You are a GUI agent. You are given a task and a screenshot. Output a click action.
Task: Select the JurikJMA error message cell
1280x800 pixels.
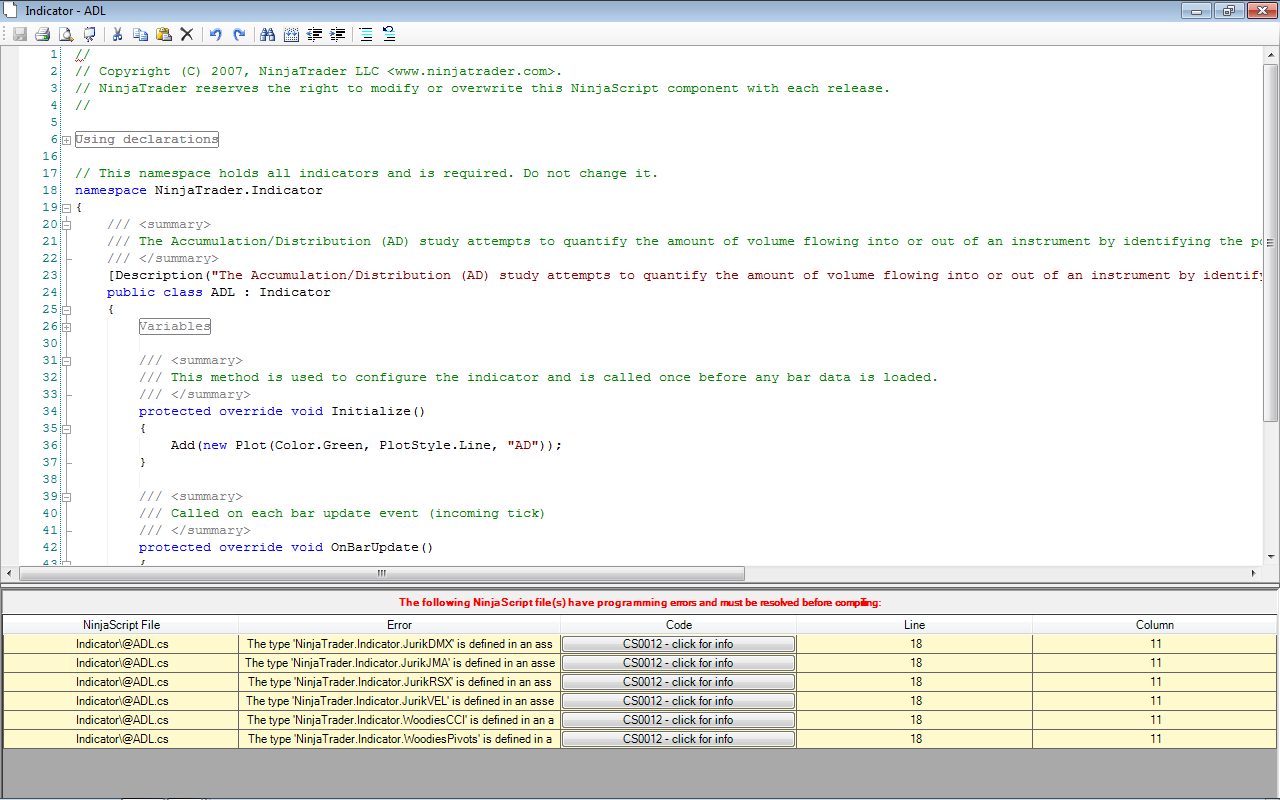point(399,663)
